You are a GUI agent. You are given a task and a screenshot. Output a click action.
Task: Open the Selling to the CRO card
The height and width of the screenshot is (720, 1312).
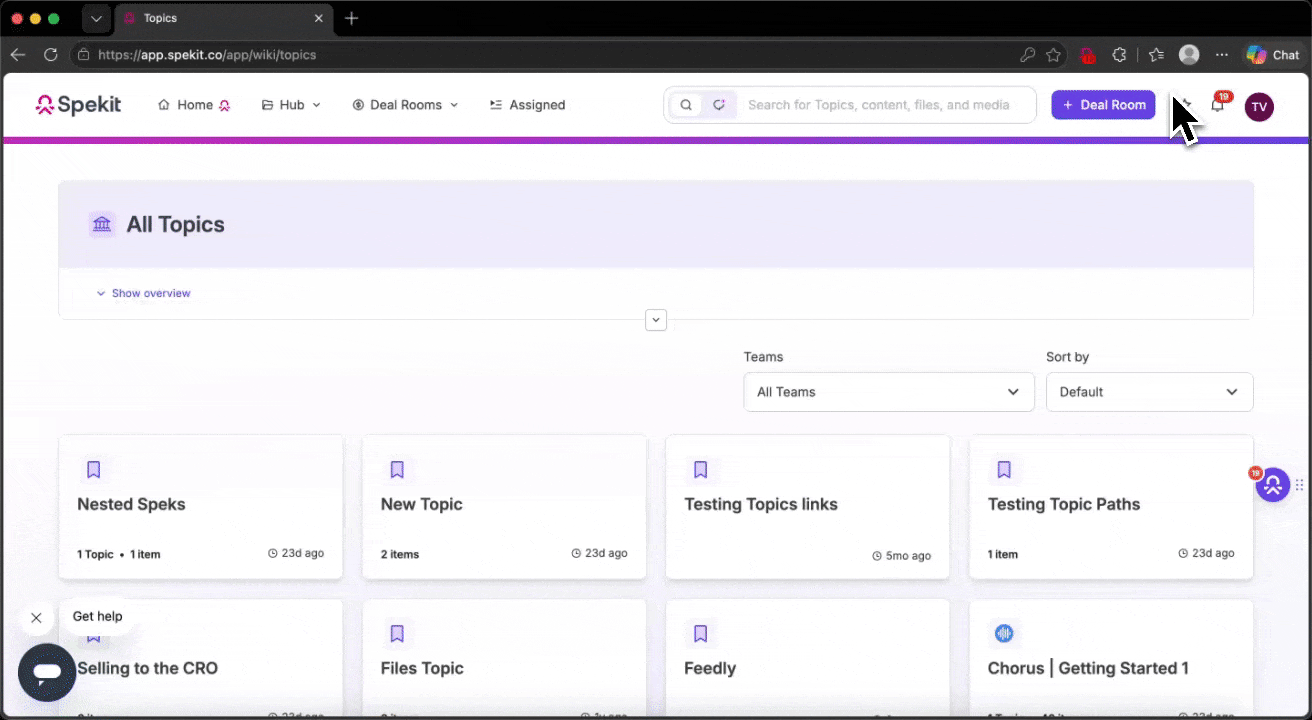pyautogui.click(x=201, y=659)
